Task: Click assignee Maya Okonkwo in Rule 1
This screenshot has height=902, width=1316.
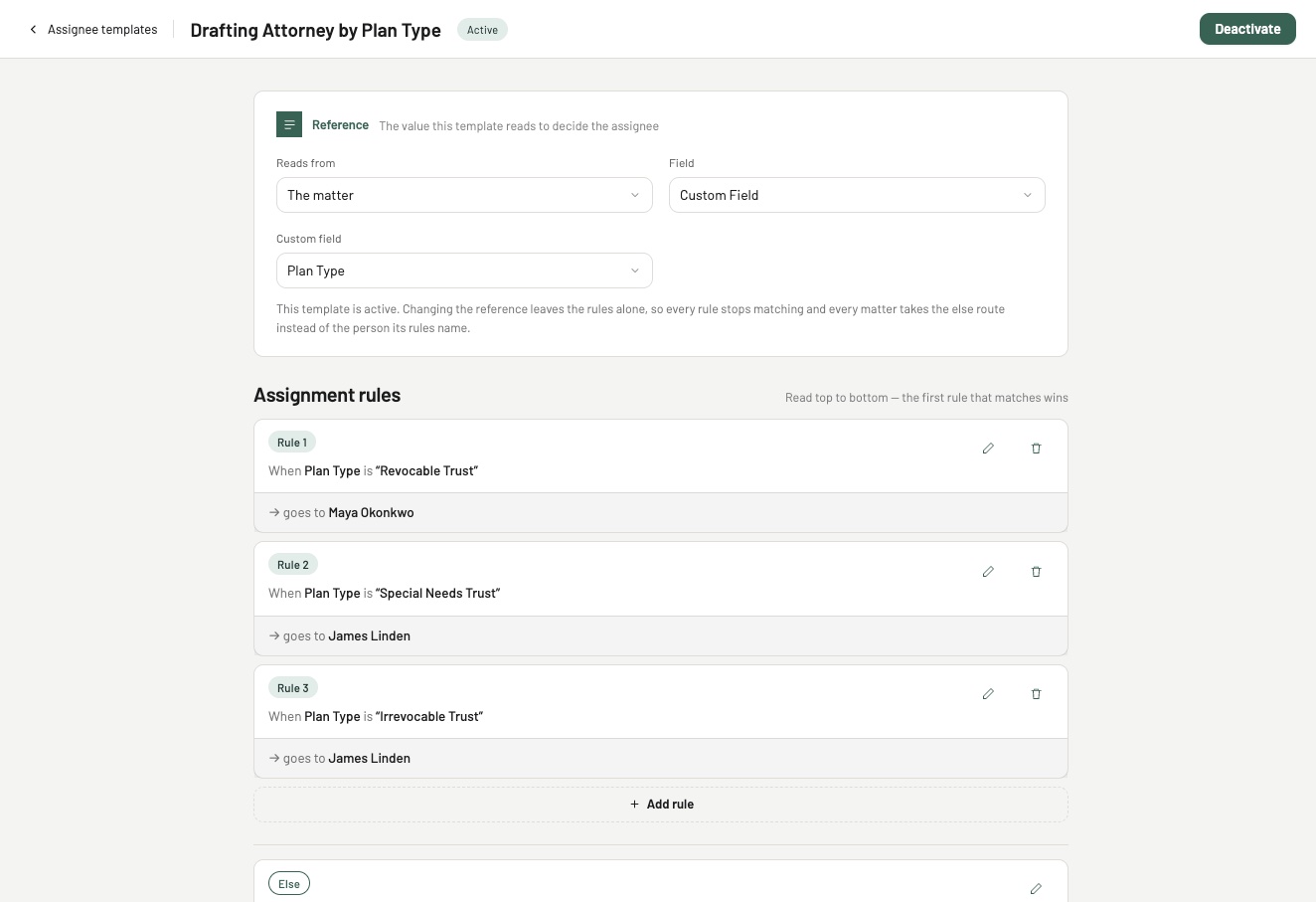Action: pos(371,513)
